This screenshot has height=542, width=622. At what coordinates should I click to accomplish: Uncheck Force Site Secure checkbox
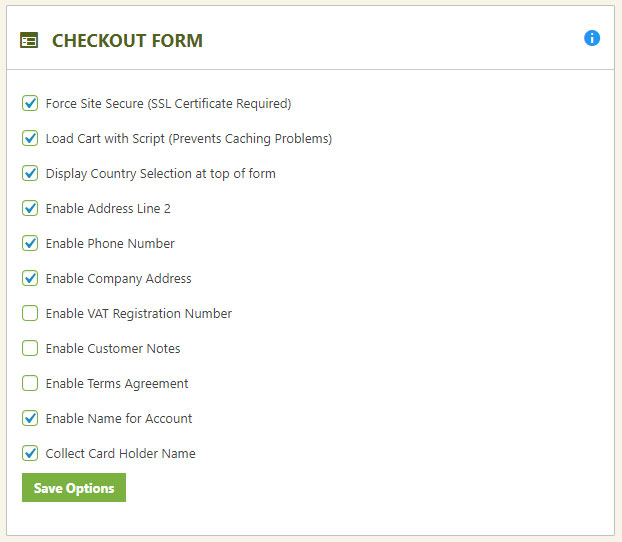(x=30, y=103)
